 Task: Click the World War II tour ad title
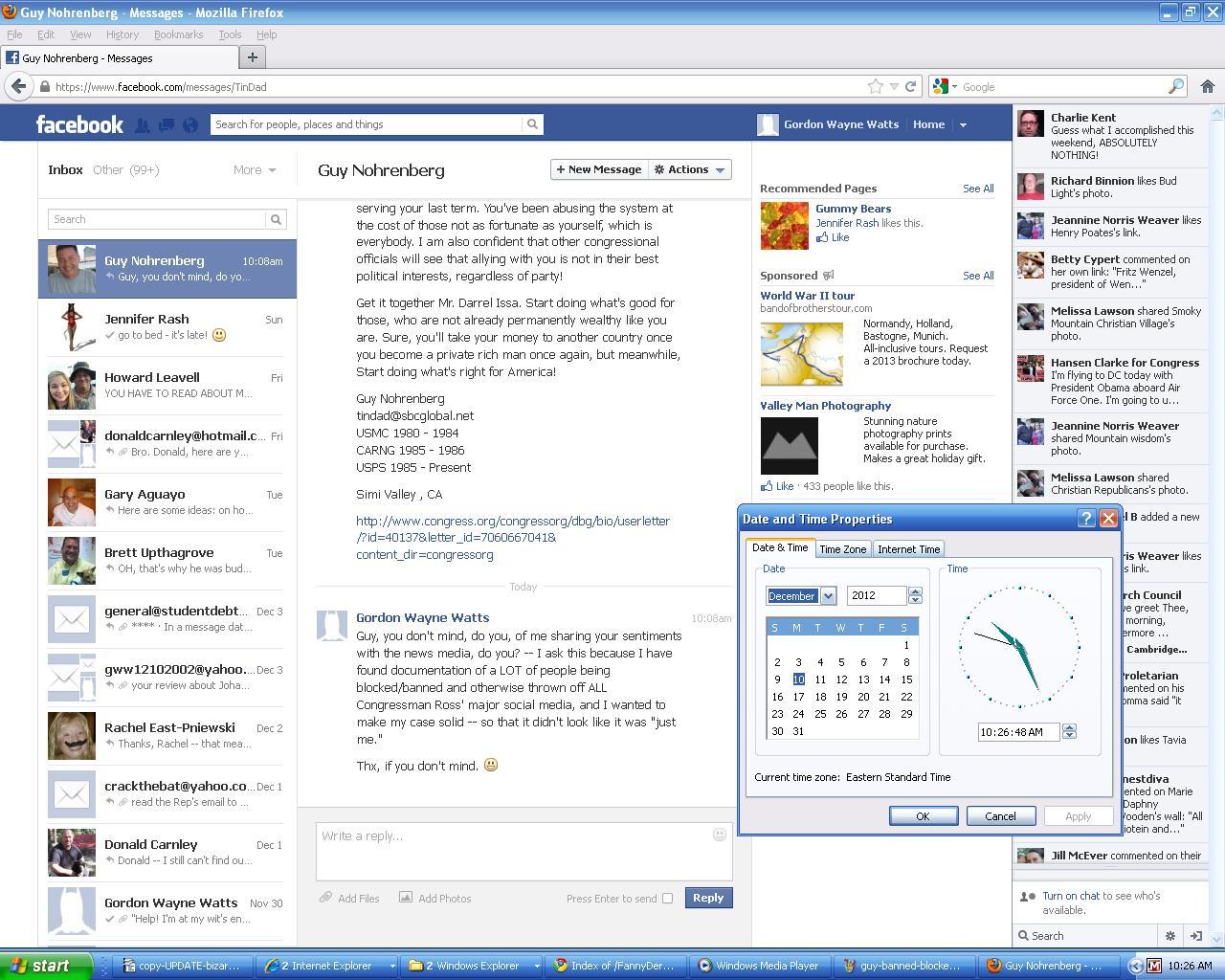pyautogui.click(x=808, y=296)
